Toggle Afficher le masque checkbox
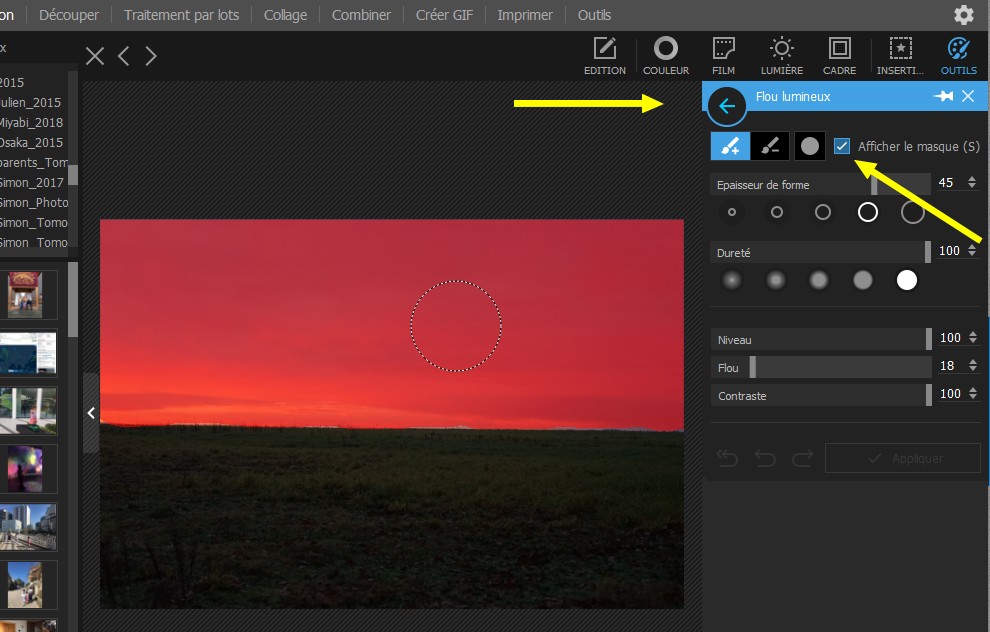The image size is (990, 632). [842, 146]
